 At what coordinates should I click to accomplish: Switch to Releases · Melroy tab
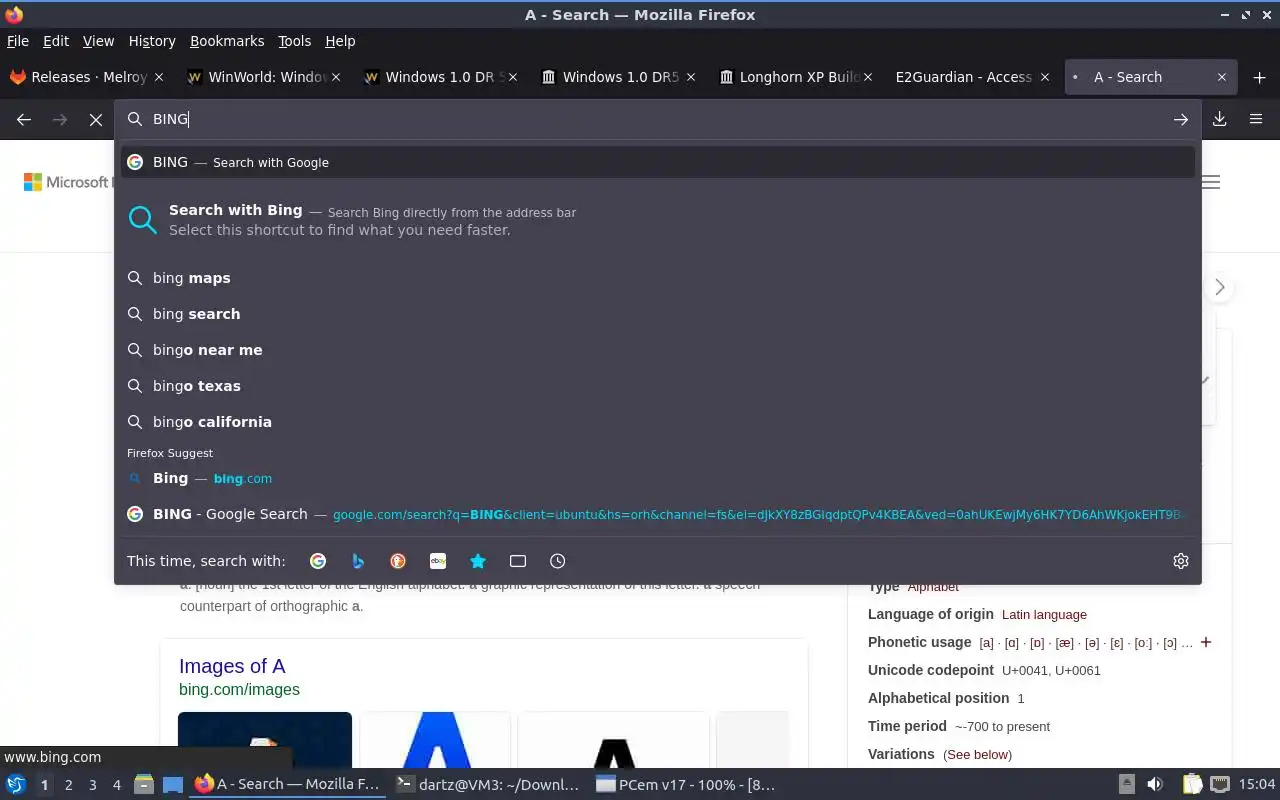click(x=87, y=77)
